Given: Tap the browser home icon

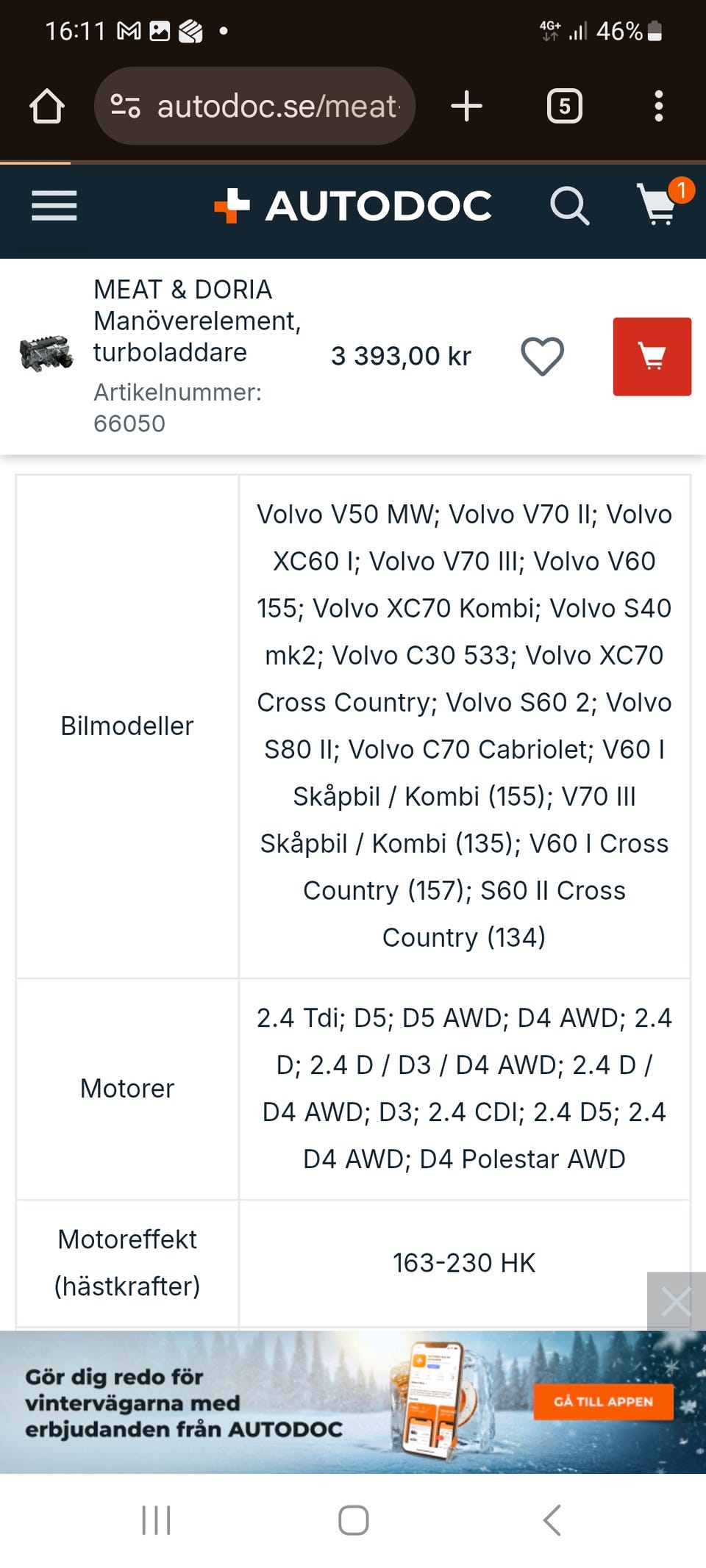Looking at the screenshot, I should coord(47,107).
